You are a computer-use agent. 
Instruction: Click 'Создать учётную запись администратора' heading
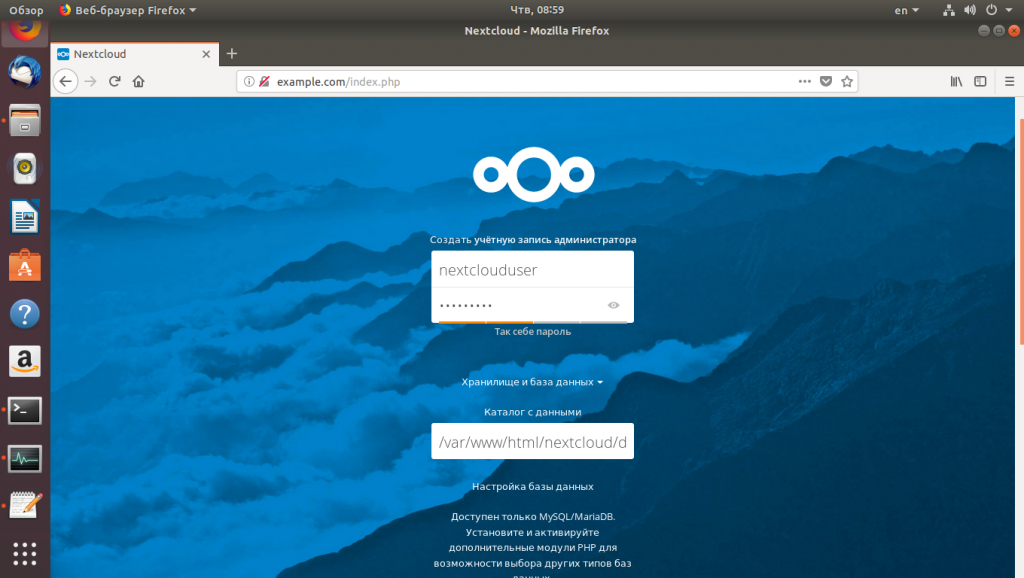tap(532, 240)
